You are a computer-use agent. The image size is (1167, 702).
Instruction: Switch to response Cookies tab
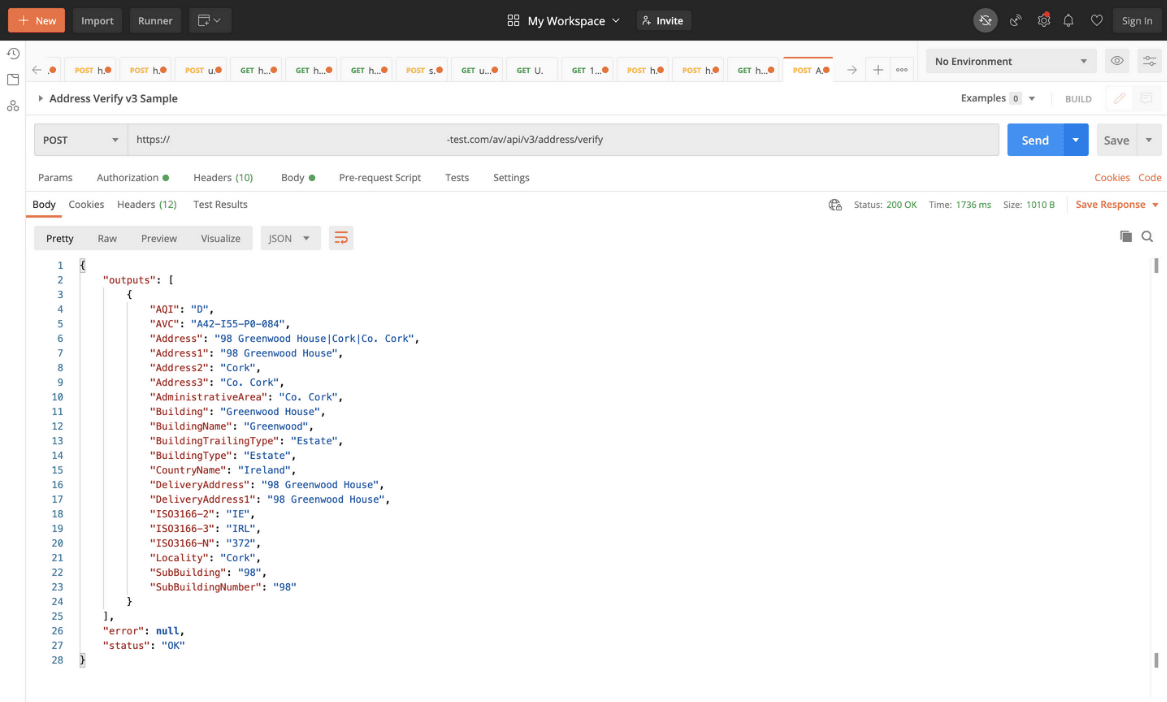pyautogui.click(x=86, y=205)
